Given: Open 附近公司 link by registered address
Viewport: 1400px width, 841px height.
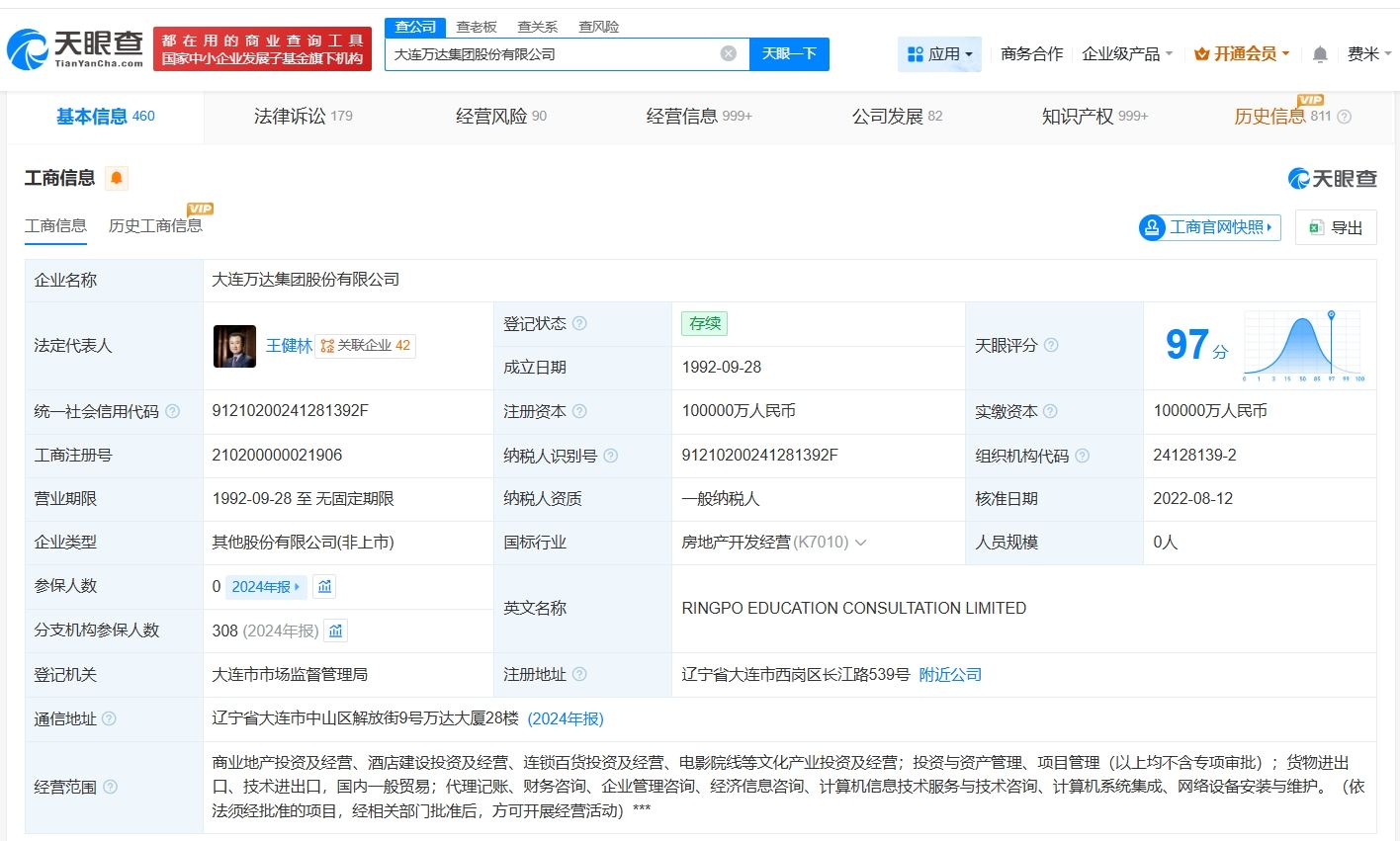Looking at the screenshot, I should 950,674.
